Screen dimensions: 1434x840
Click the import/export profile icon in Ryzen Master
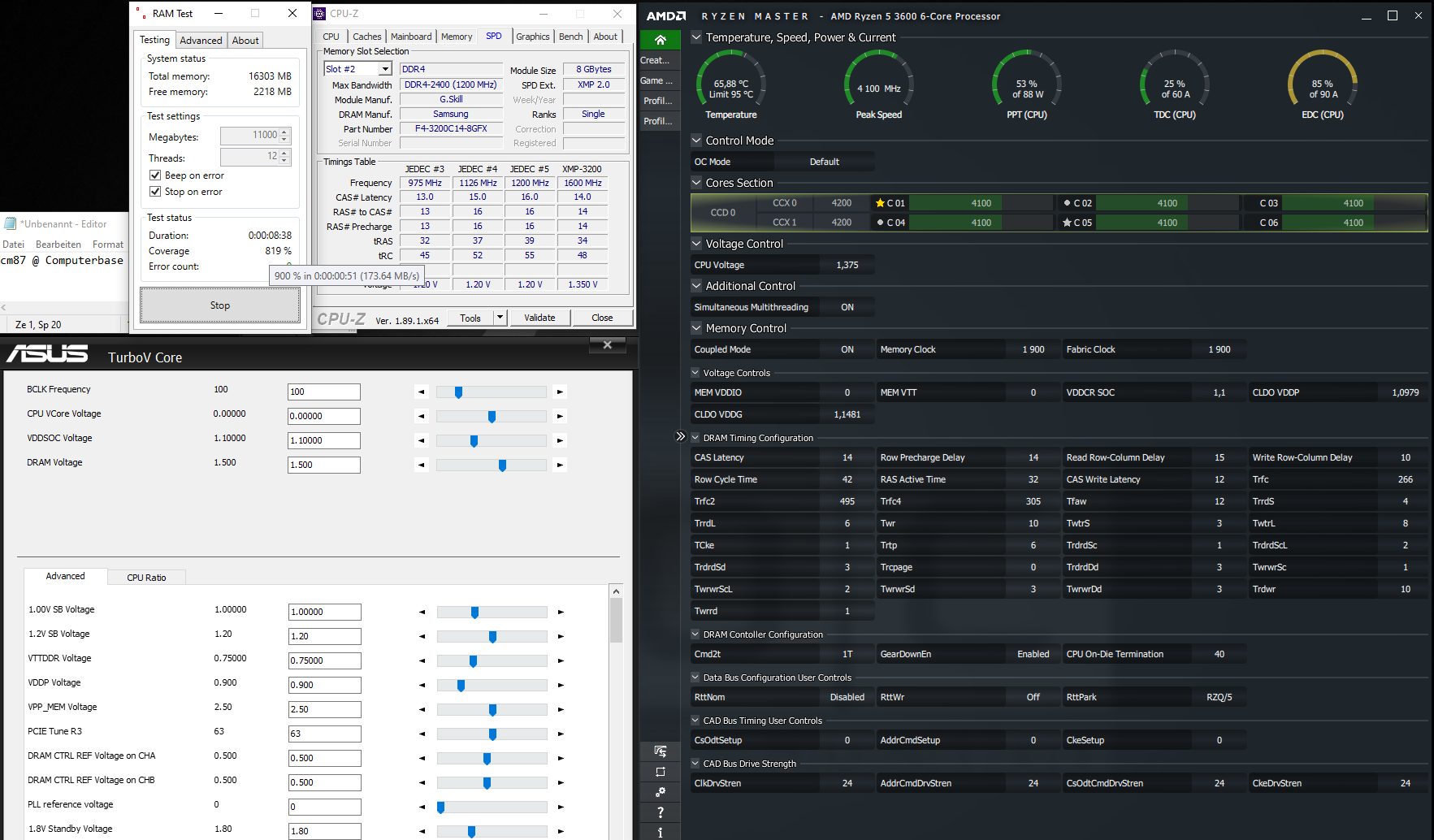[x=660, y=751]
